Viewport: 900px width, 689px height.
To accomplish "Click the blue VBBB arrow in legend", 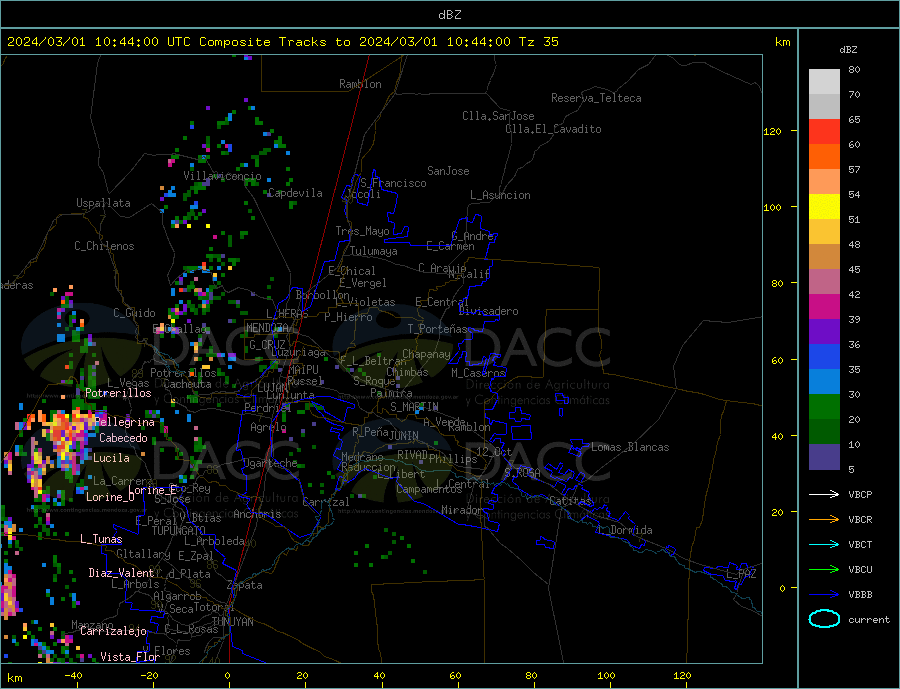I will (x=824, y=594).
